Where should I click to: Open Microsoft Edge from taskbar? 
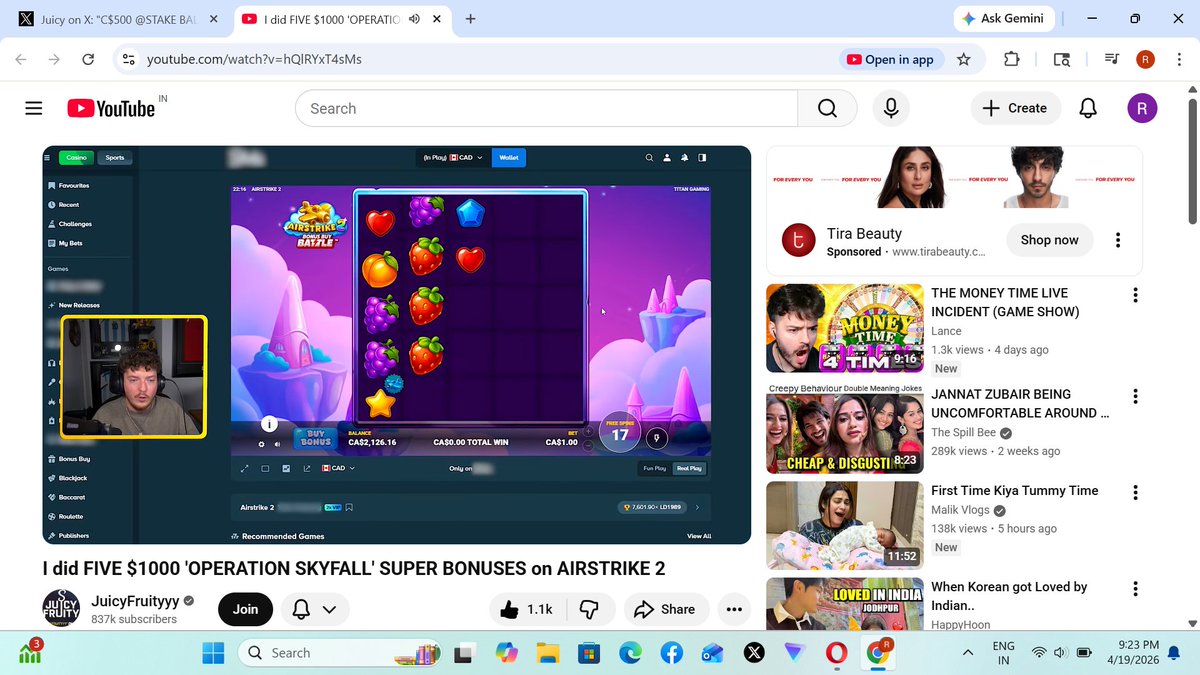630,653
